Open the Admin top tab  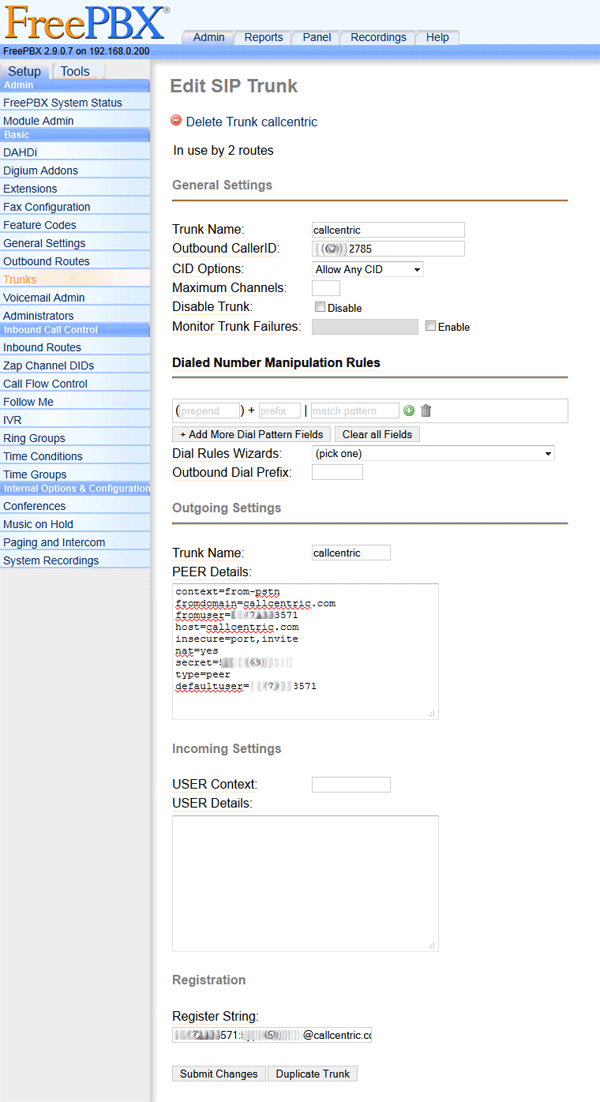[x=209, y=37]
